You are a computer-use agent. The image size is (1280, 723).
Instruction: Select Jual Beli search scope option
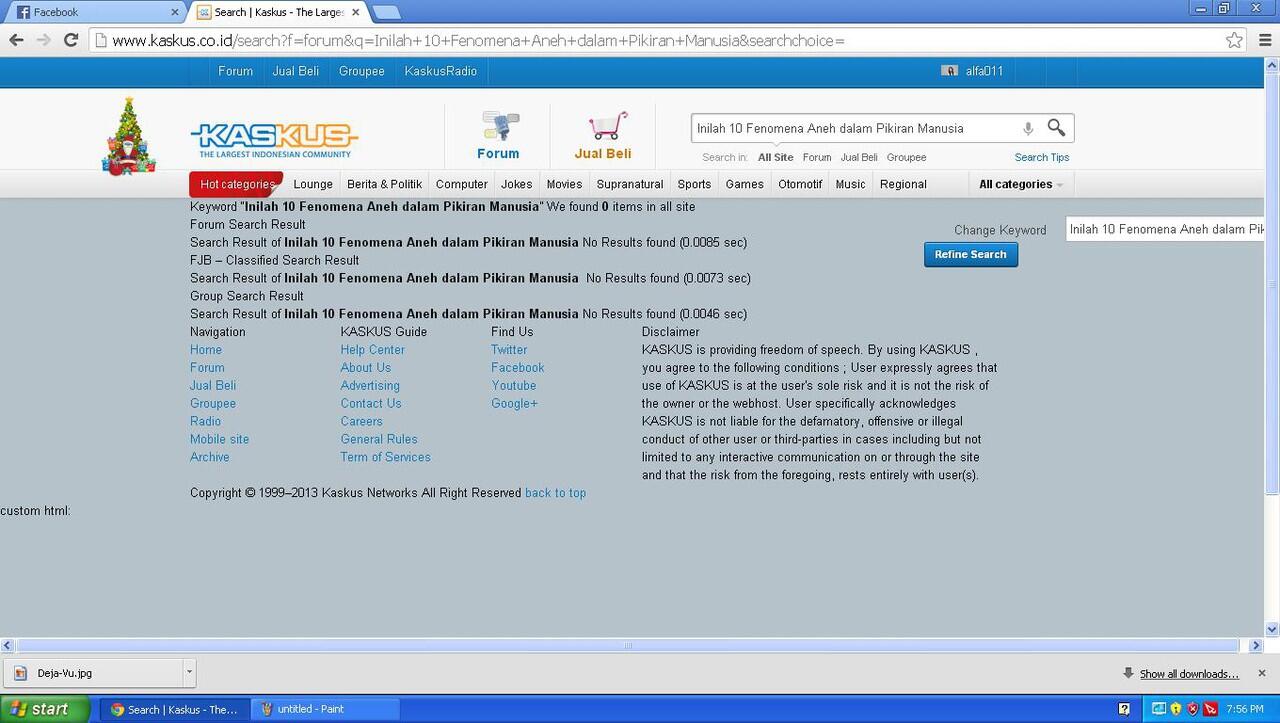pos(859,157)
